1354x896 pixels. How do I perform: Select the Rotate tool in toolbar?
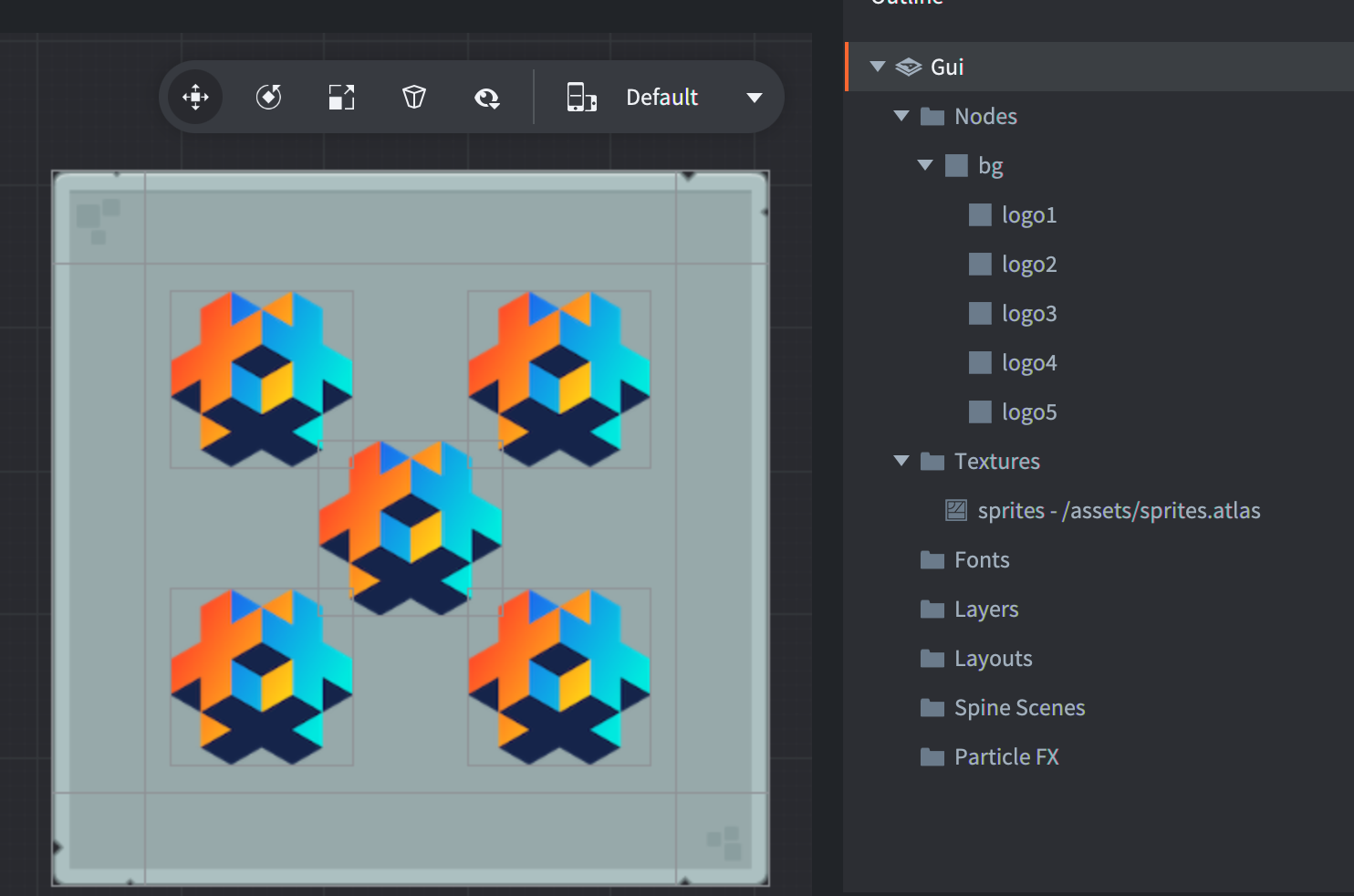268,97
